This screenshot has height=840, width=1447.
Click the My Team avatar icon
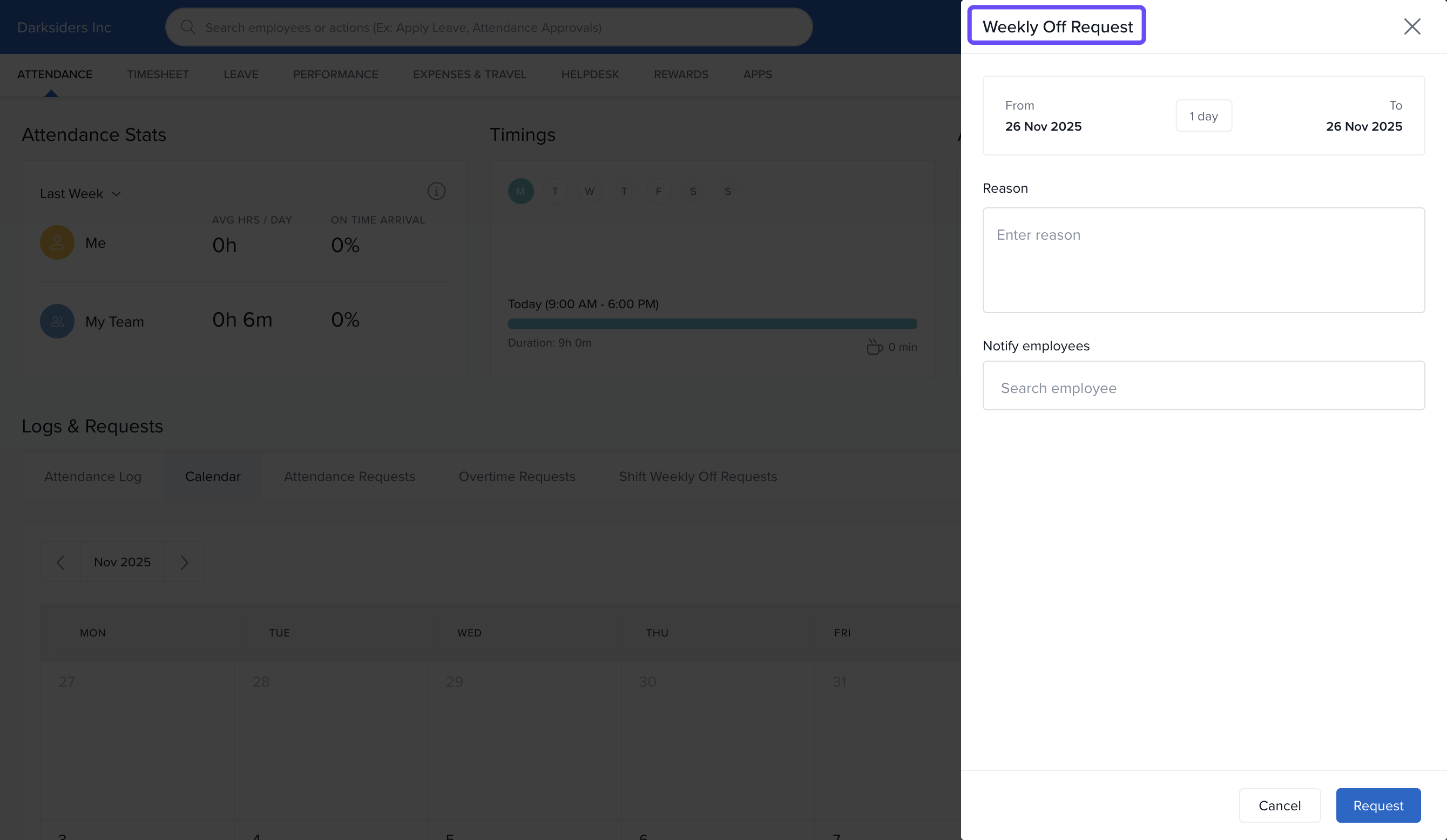tap(57, 321)
